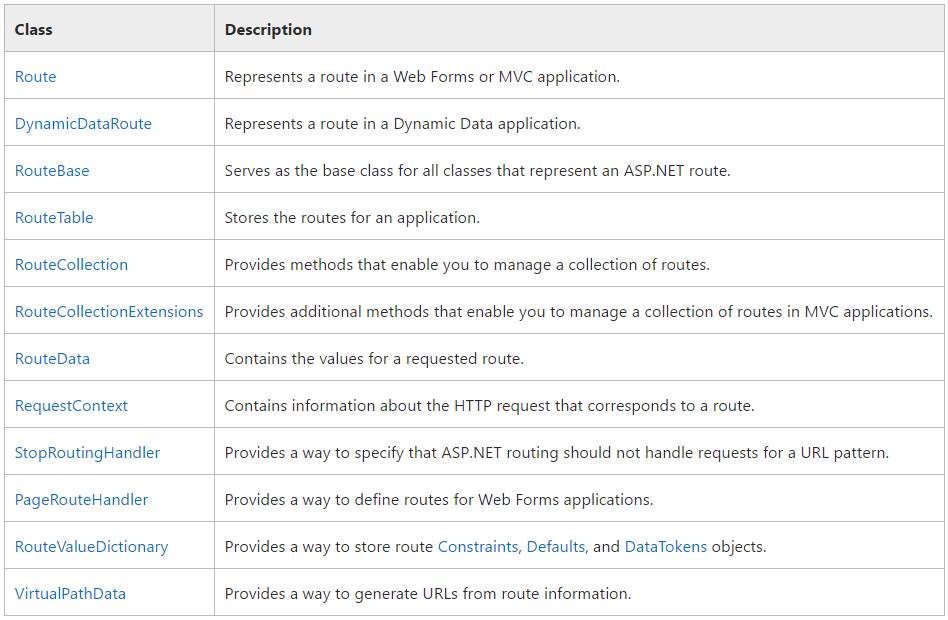Click the 'generate URLs from route information' description
The image size is (948, 620).
428,594
